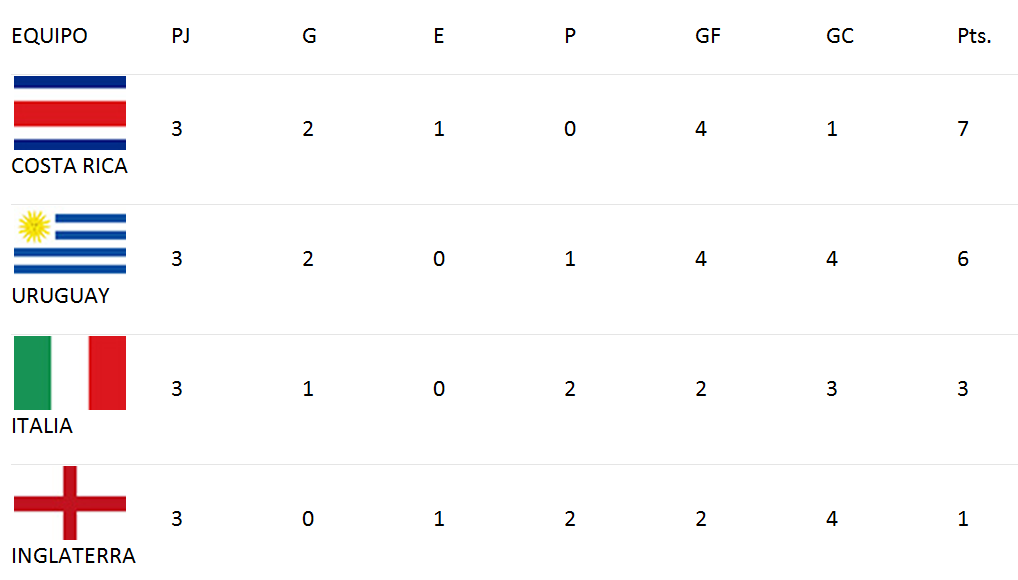Select the COSTA RICA team name

pos(69,166)
